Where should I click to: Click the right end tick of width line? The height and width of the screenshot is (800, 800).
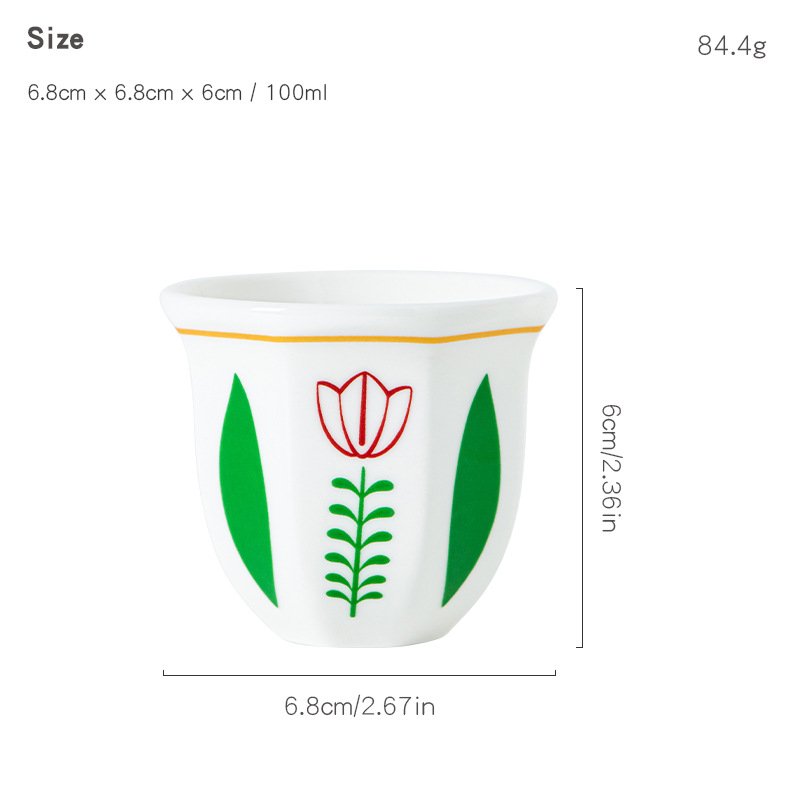(555, 673)
